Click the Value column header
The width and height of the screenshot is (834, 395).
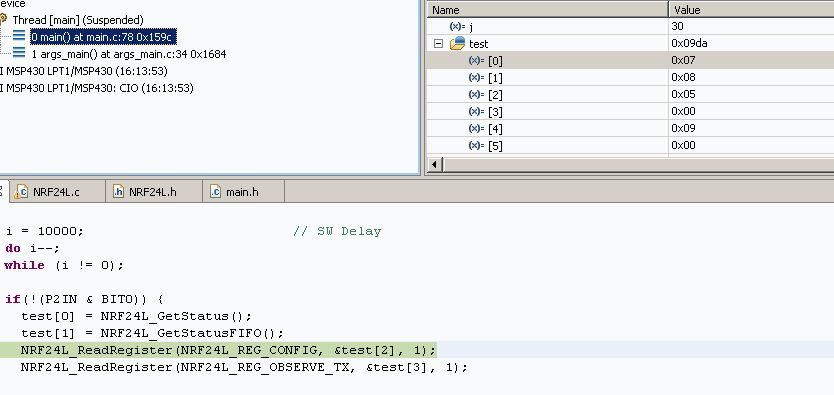(x=751, y=10)
